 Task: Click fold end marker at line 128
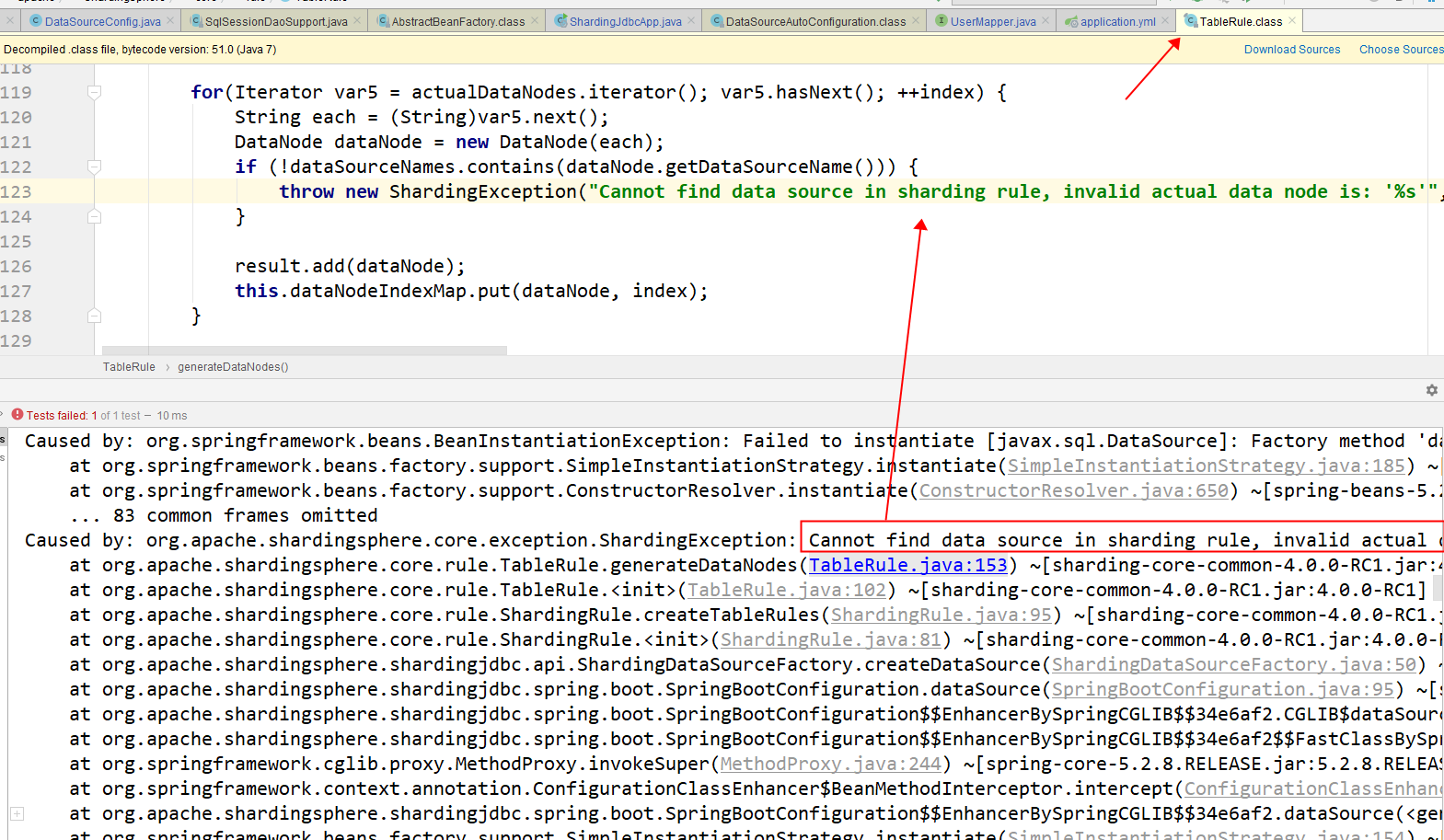94,316
